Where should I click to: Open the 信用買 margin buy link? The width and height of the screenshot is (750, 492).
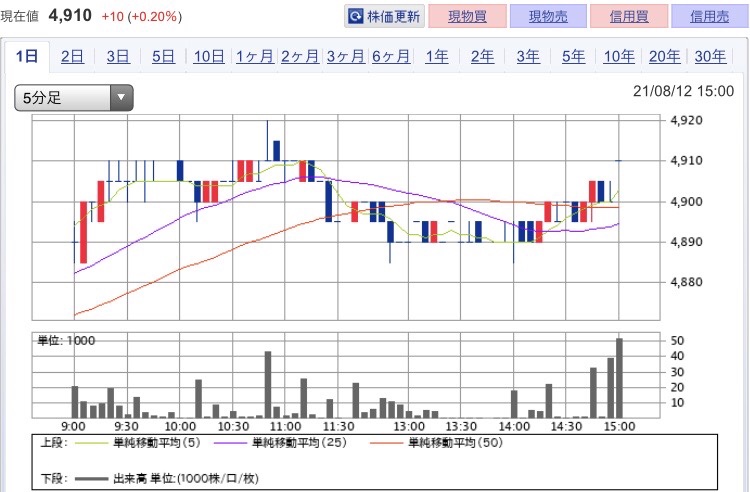[629, 16]
